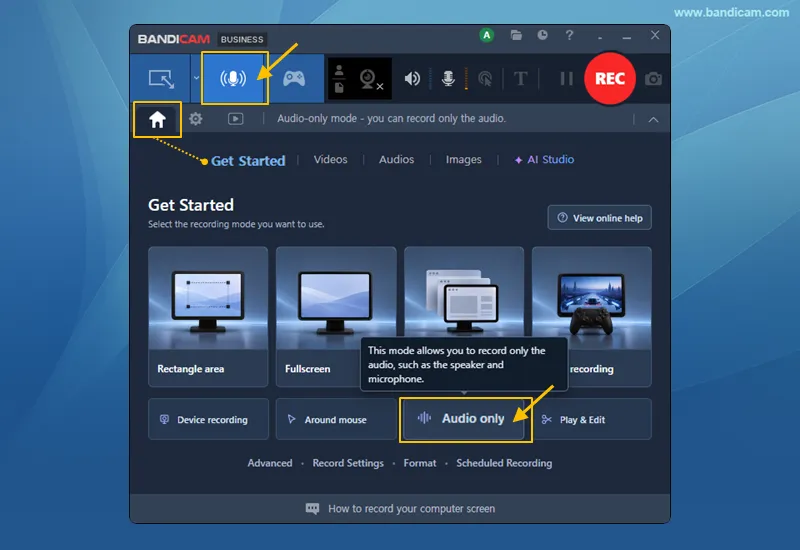800x550 pixels.
Task: Choose the Fullscreen mode card
Action: point(336,316)
